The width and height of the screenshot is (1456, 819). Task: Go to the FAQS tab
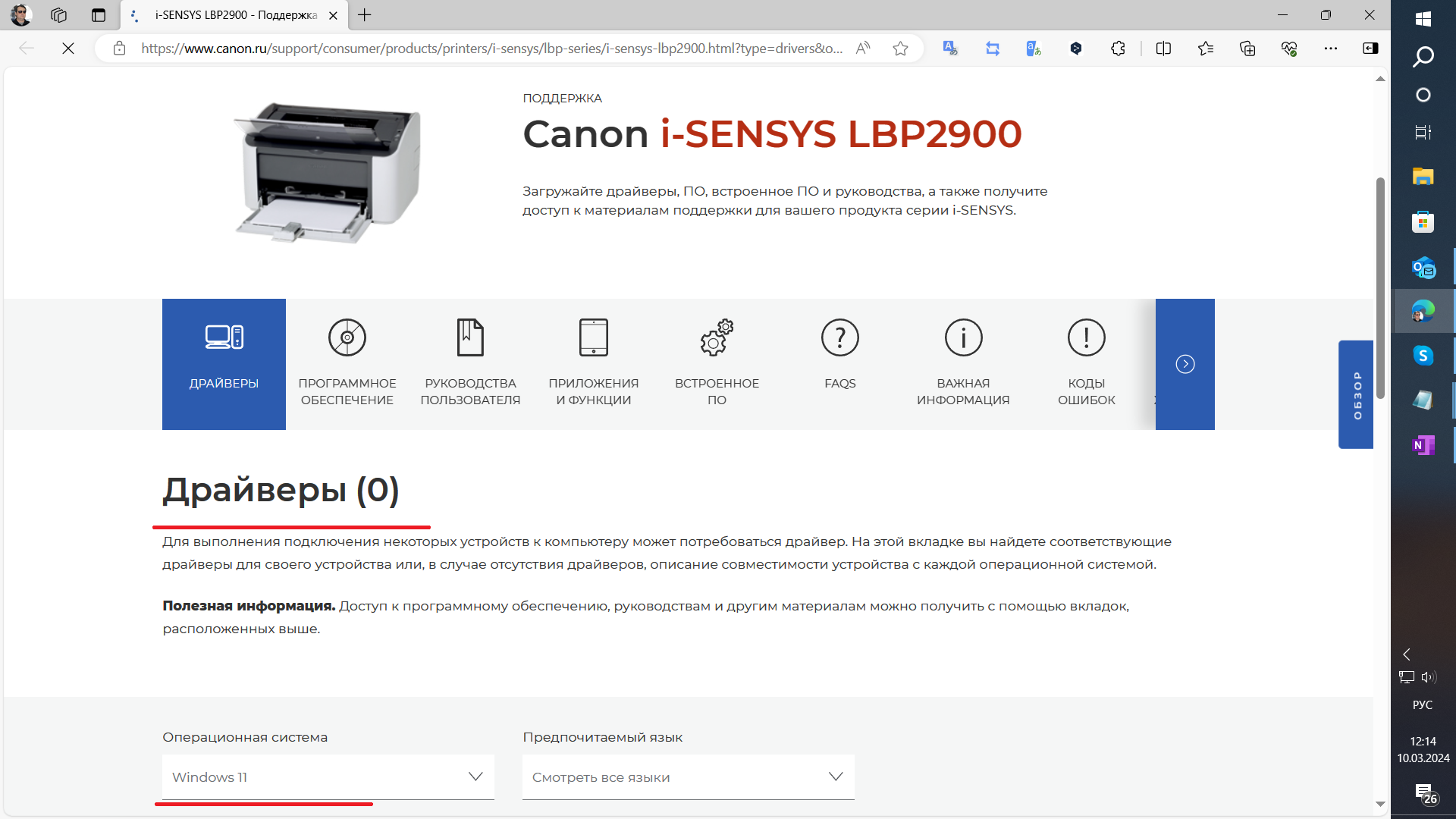840,364
